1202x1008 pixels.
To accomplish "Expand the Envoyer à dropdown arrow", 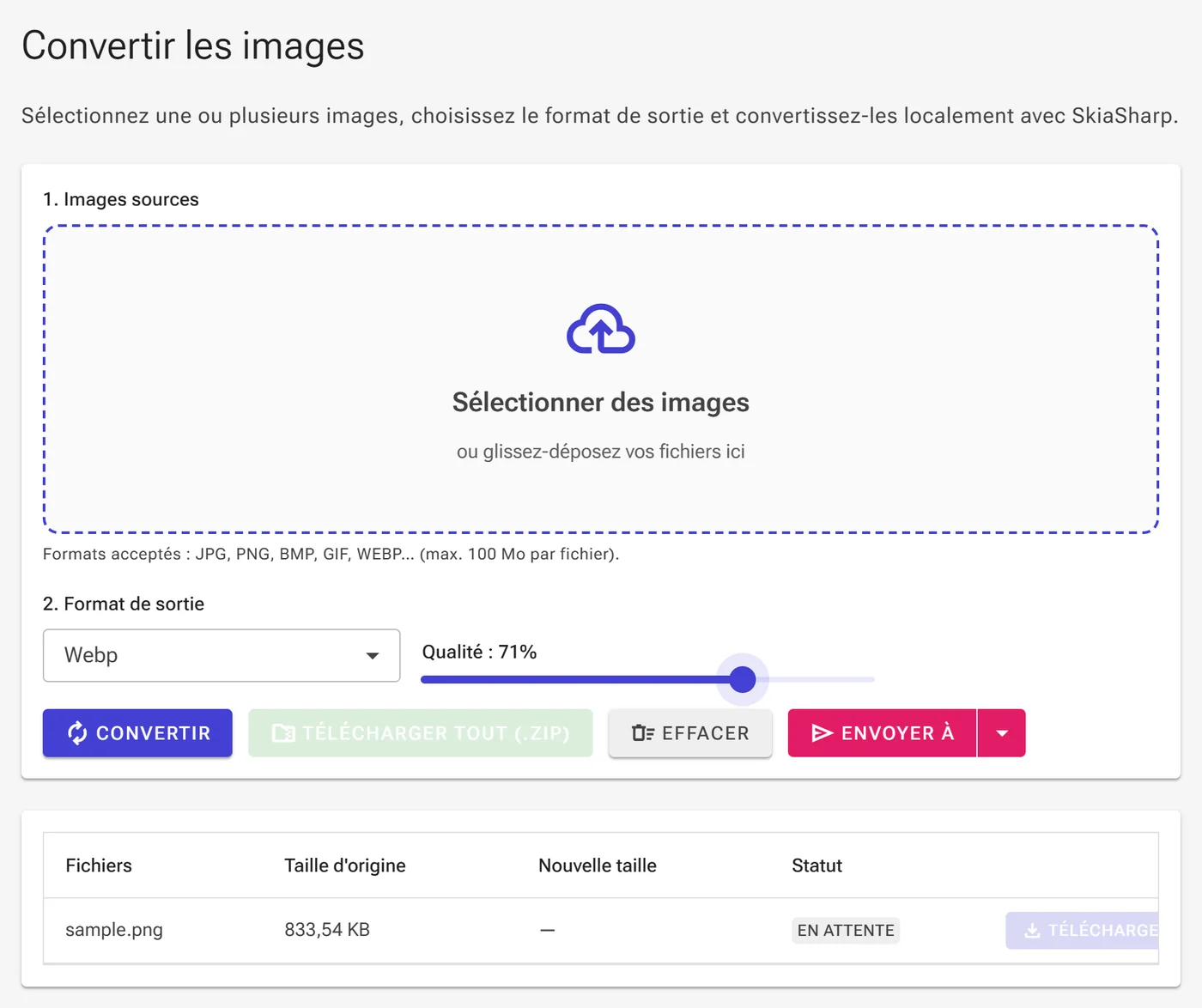I will point(1002,733).
